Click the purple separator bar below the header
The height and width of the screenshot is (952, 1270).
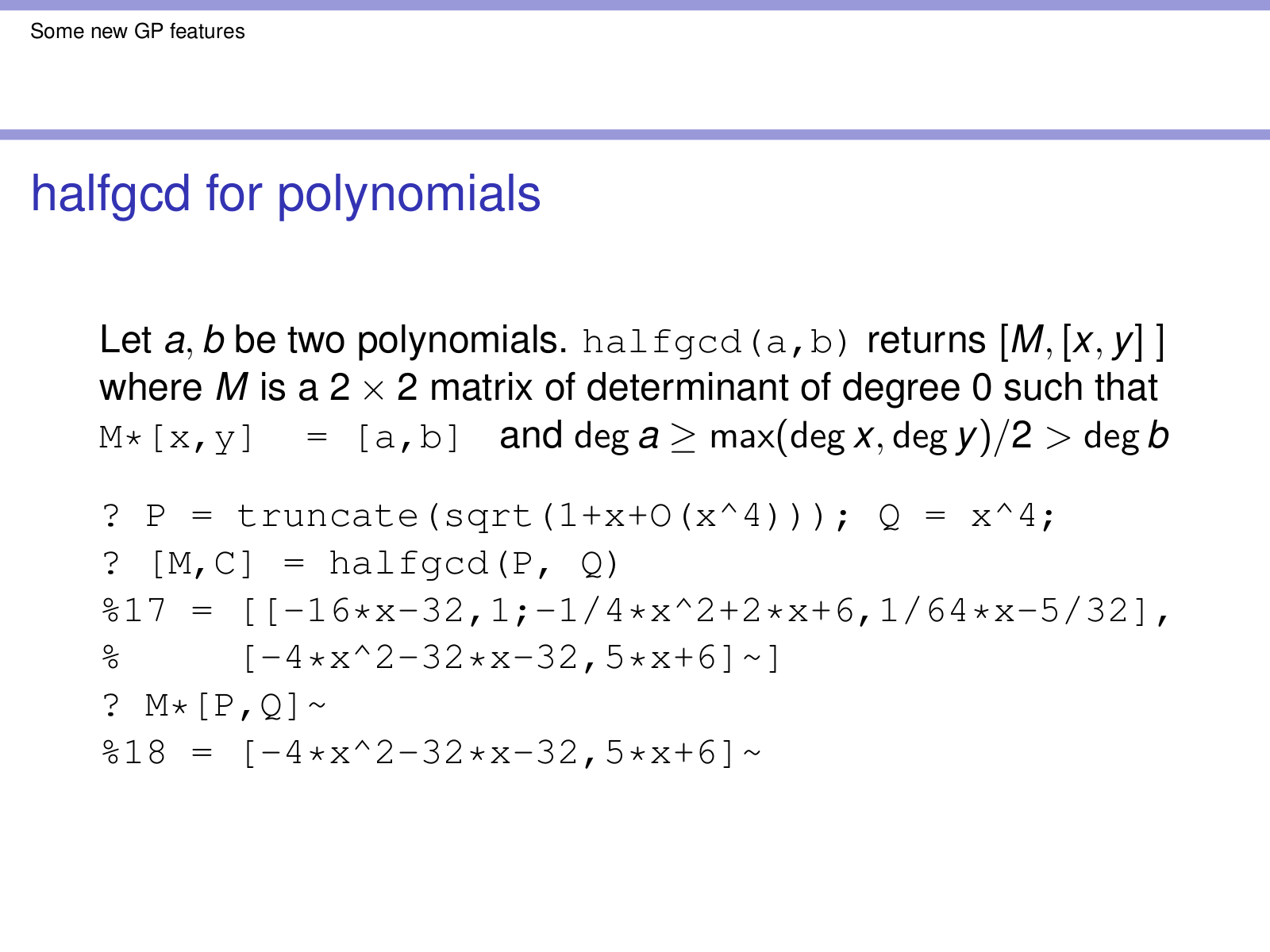pyautogui.click(x=635, y=135)
